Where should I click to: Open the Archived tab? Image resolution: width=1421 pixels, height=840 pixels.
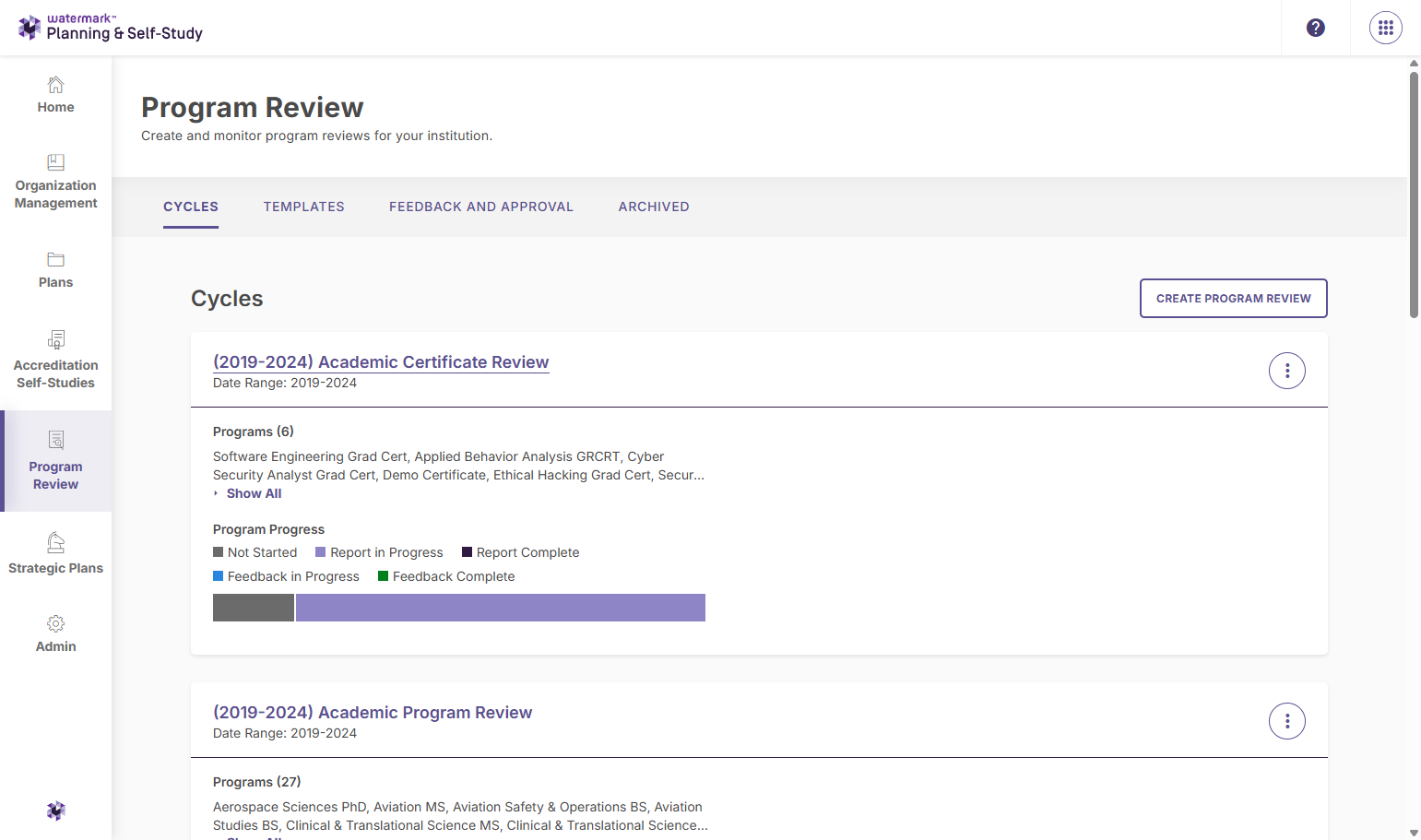pyautogui.click(x=654, y=207)
